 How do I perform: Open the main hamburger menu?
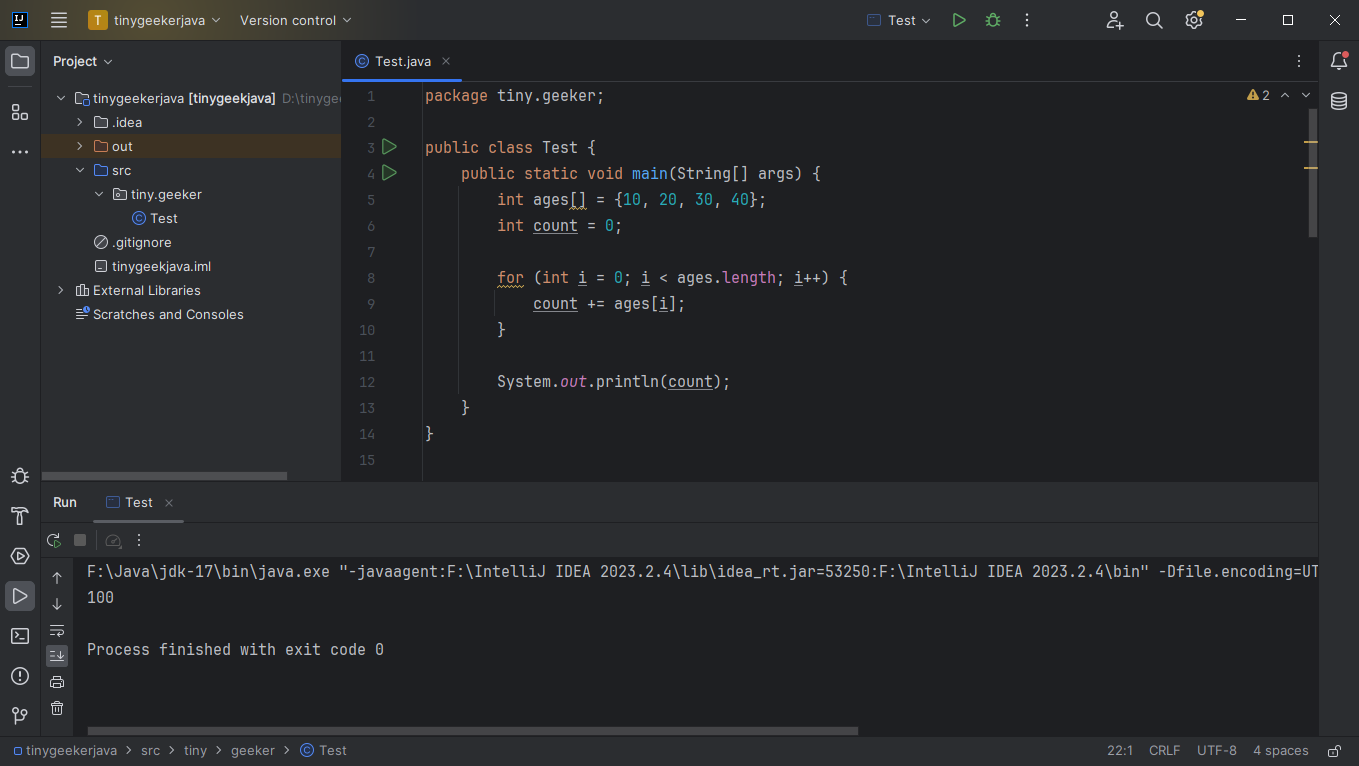coord(59,20)
